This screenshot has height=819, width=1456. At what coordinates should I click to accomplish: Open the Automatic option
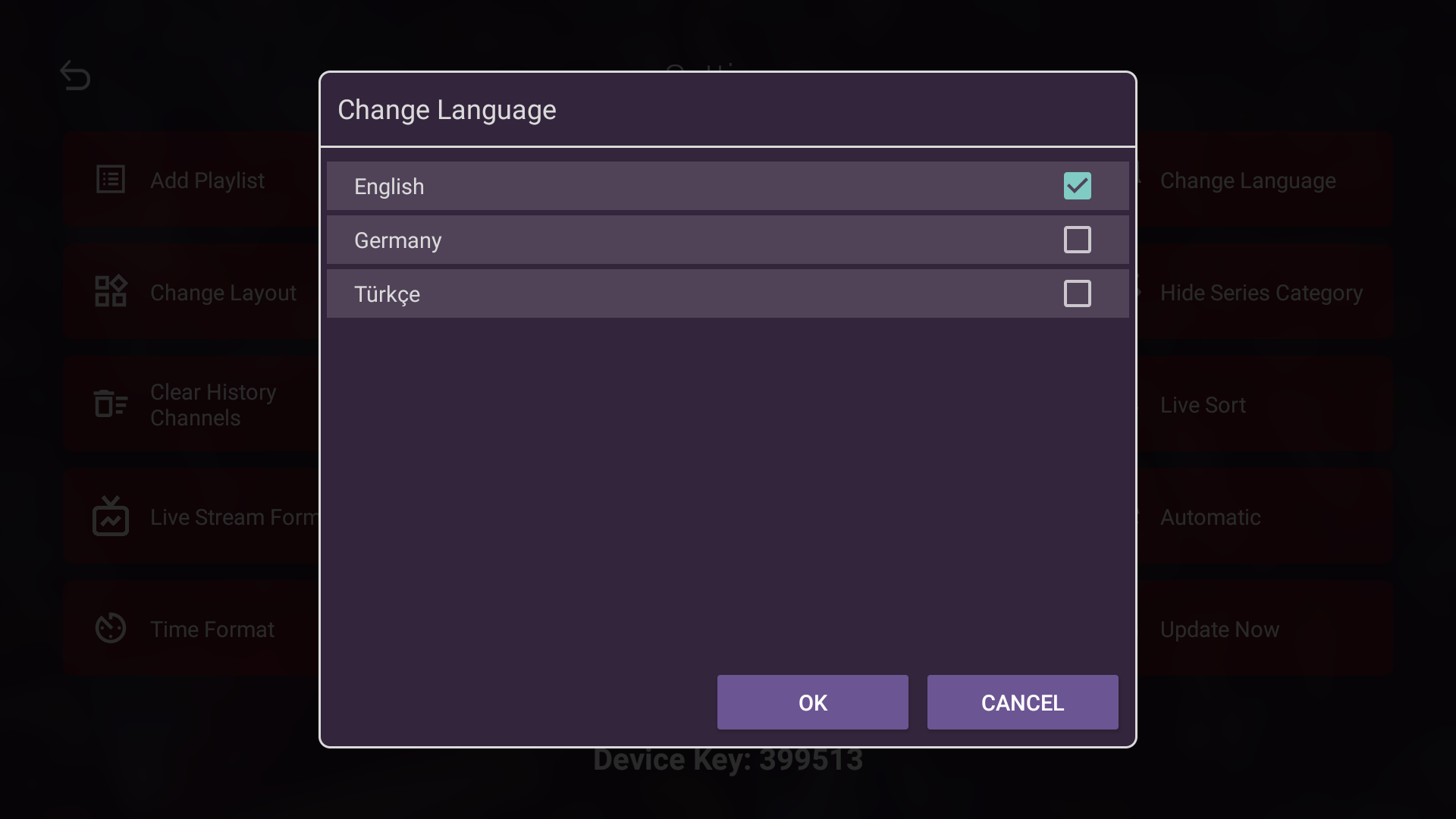[x=1210, y=516]
